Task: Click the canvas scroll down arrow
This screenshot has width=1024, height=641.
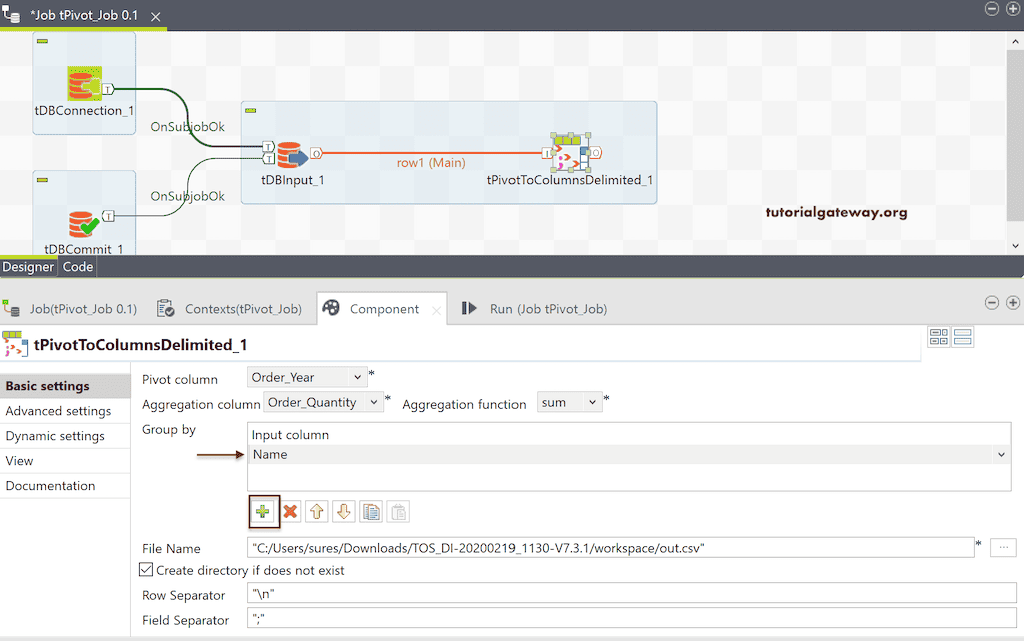Action: 1016,245
